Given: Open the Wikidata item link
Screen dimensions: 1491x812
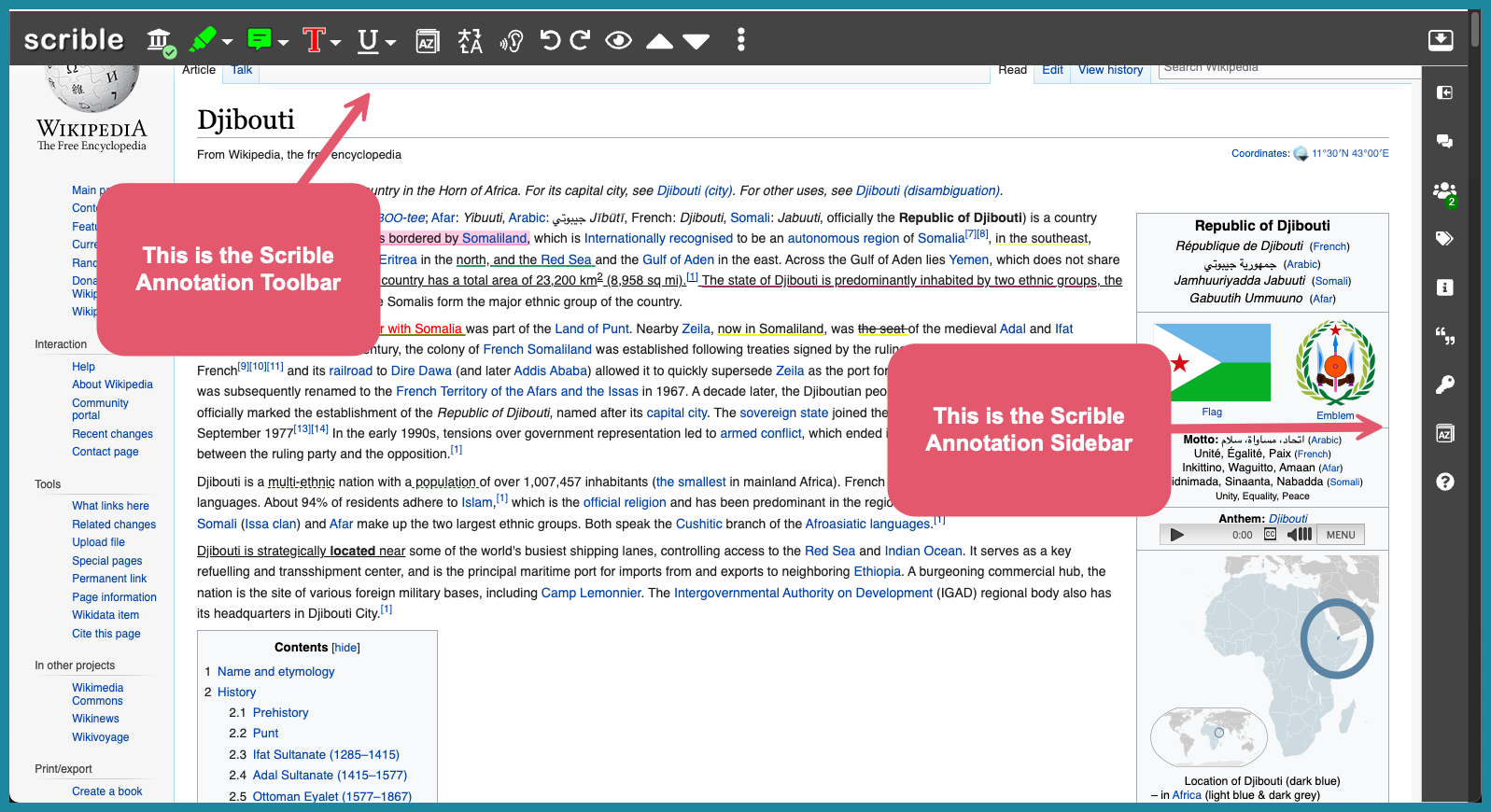Looking at the screenshot, I should pos(105,615).
